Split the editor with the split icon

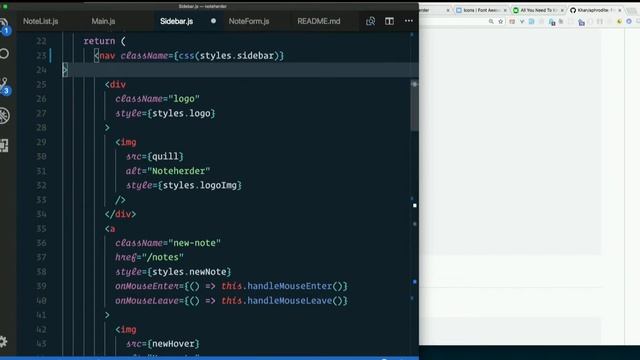(389, 21)
